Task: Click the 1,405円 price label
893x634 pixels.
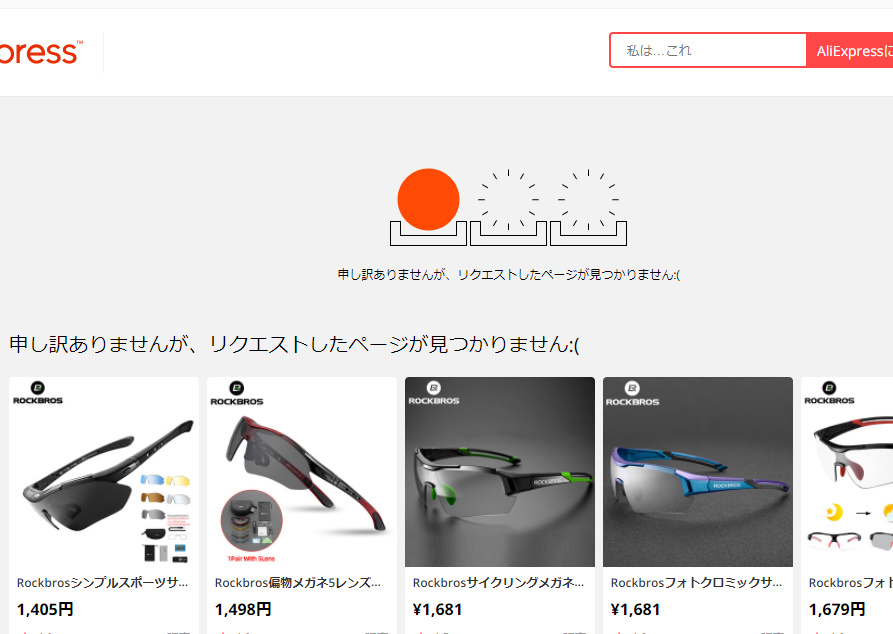Action: coord(45,610)
